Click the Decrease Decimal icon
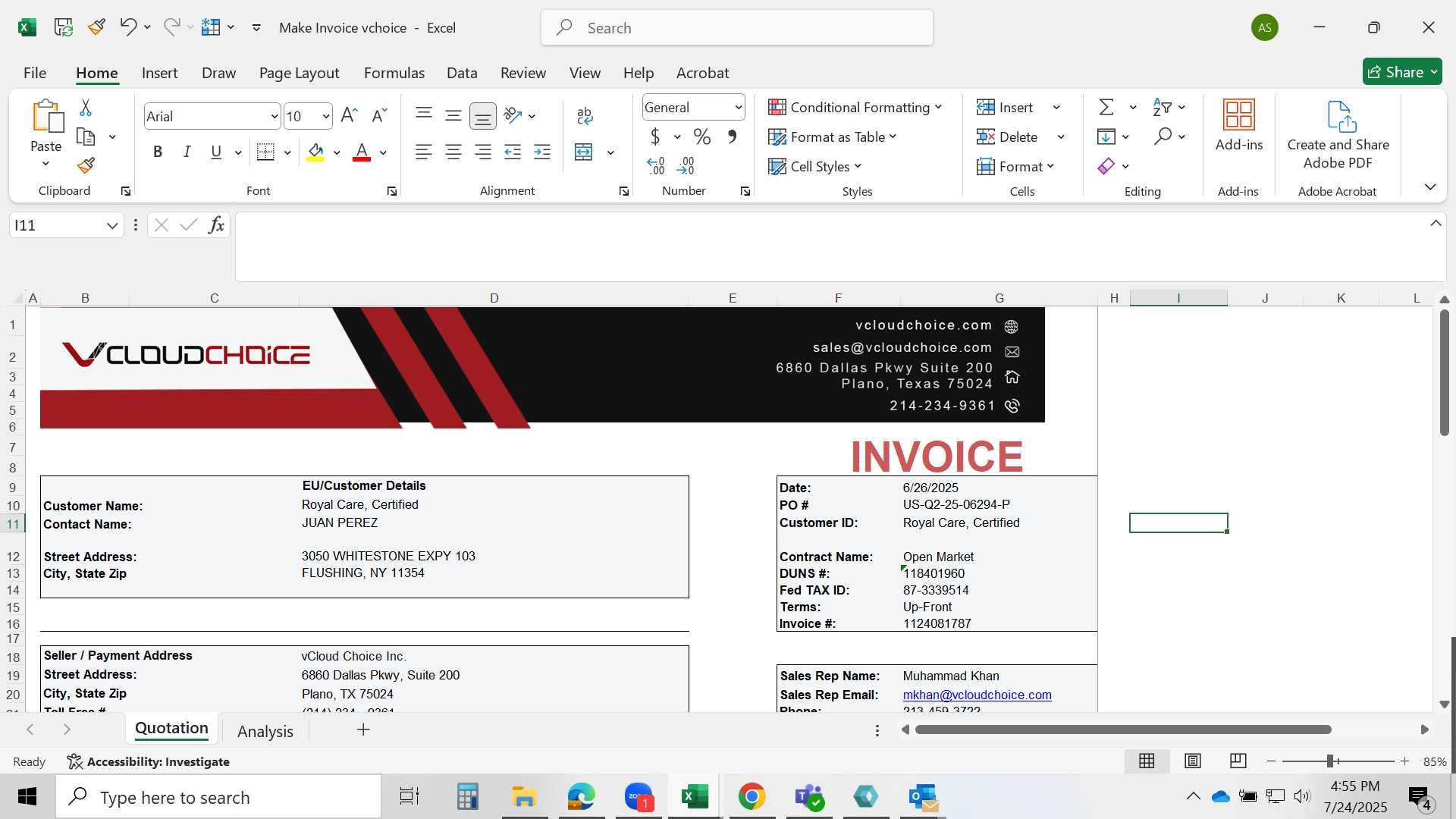1456x819 pixels. pos(686,165)
